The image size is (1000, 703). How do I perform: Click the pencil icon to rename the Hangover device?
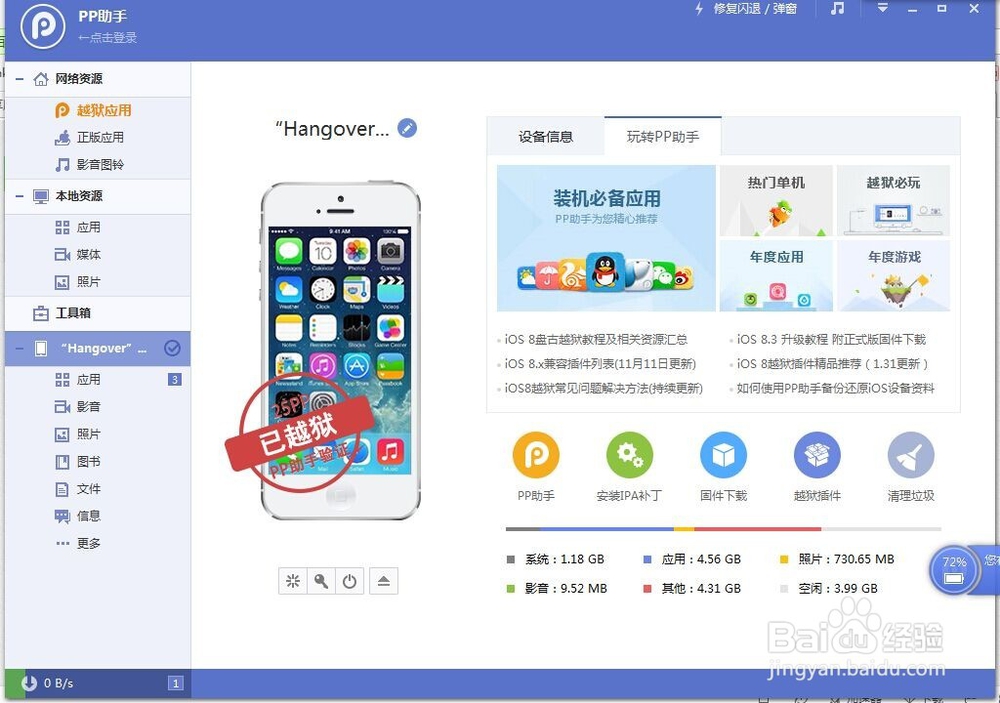tap(407, 128)
